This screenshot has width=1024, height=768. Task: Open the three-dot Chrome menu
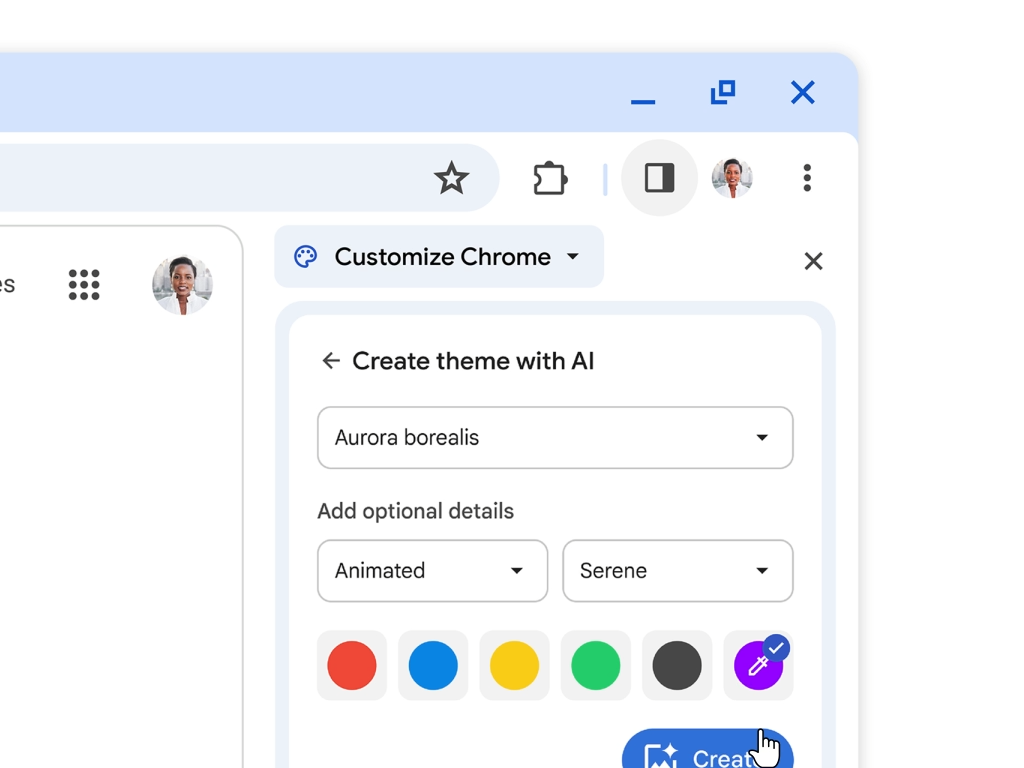807,178
